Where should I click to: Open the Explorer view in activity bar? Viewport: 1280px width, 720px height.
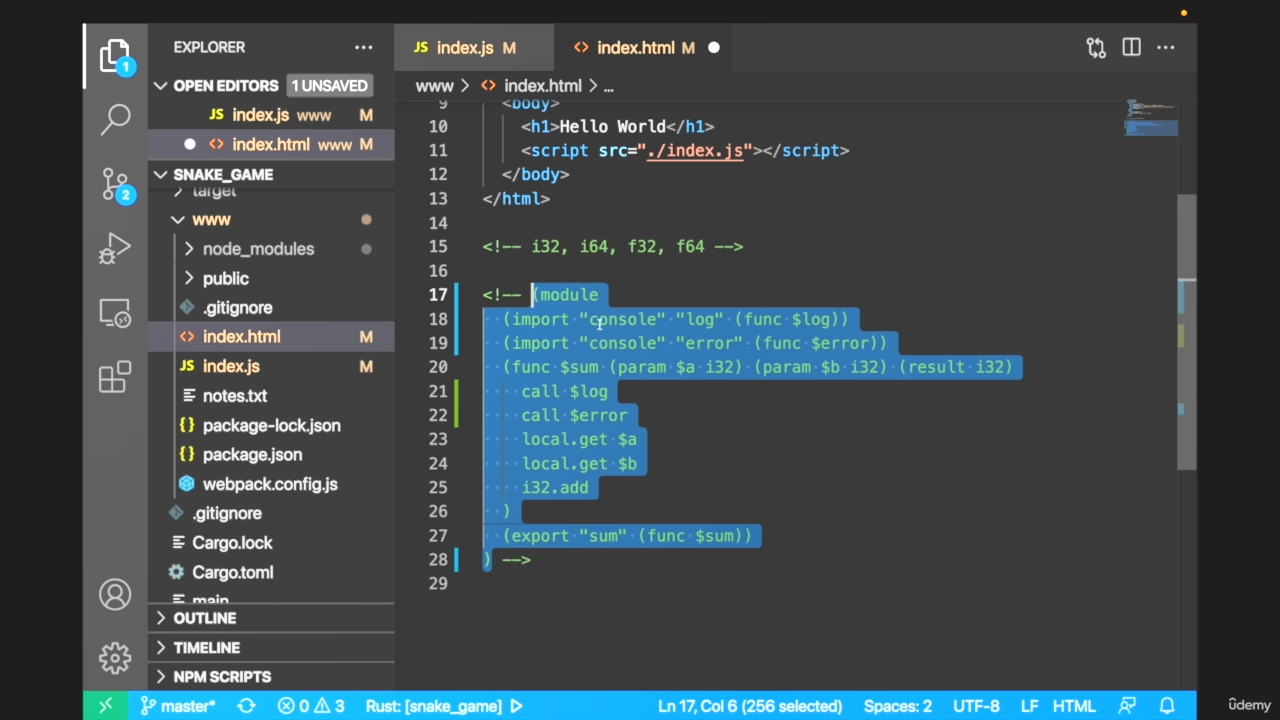click(x=115, y=56)
